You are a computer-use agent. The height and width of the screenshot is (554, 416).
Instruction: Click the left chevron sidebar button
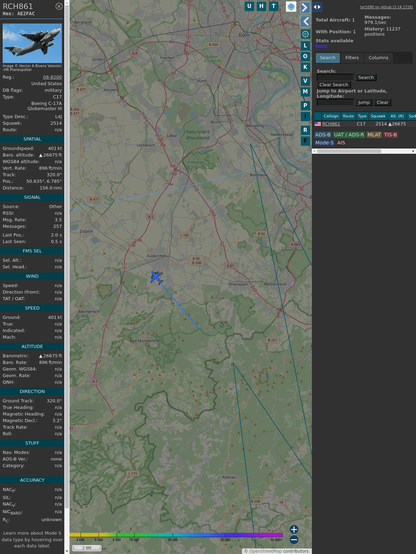pyautogui.click(x=305, y=22)
